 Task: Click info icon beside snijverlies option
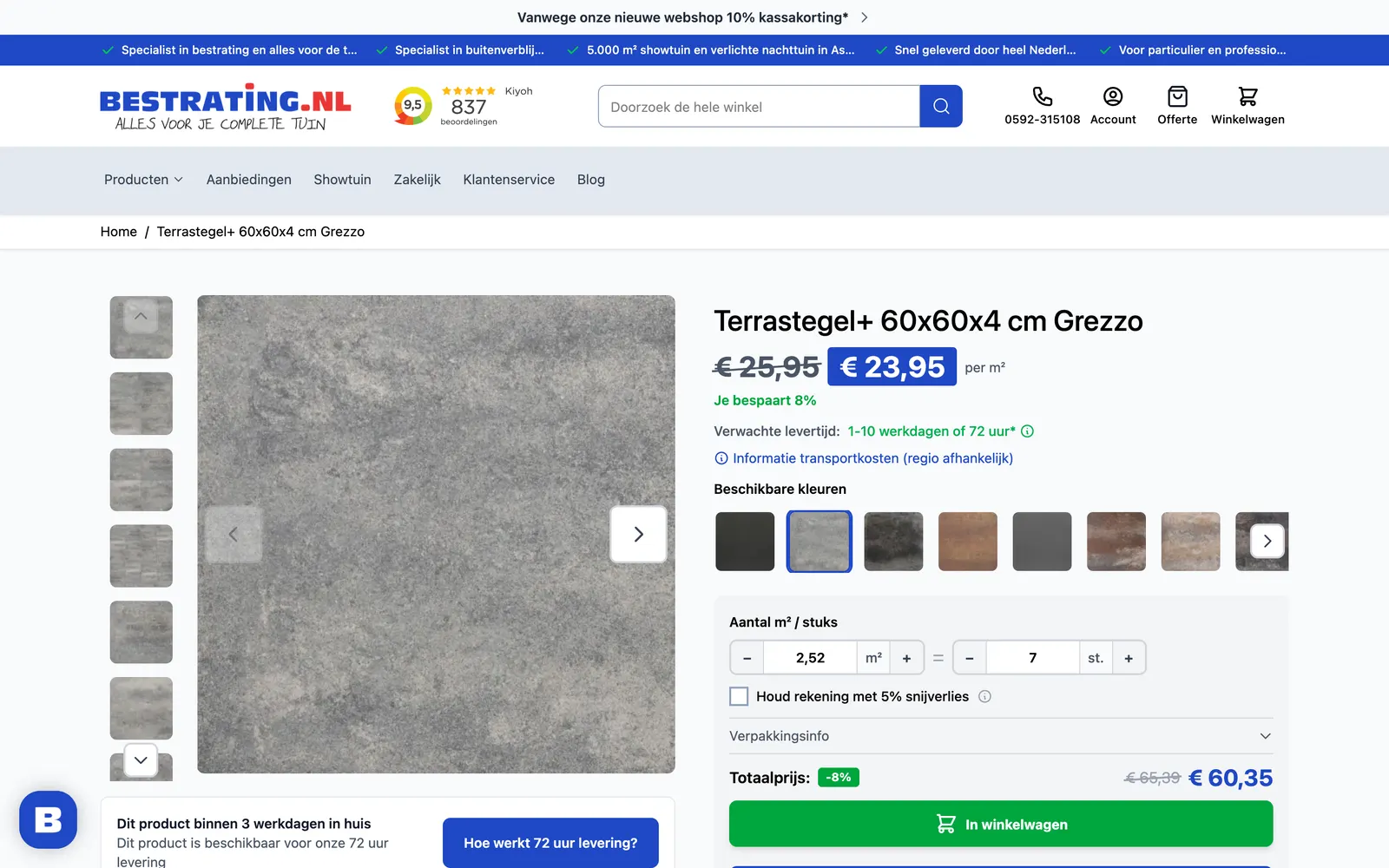[x=984, y=696]
